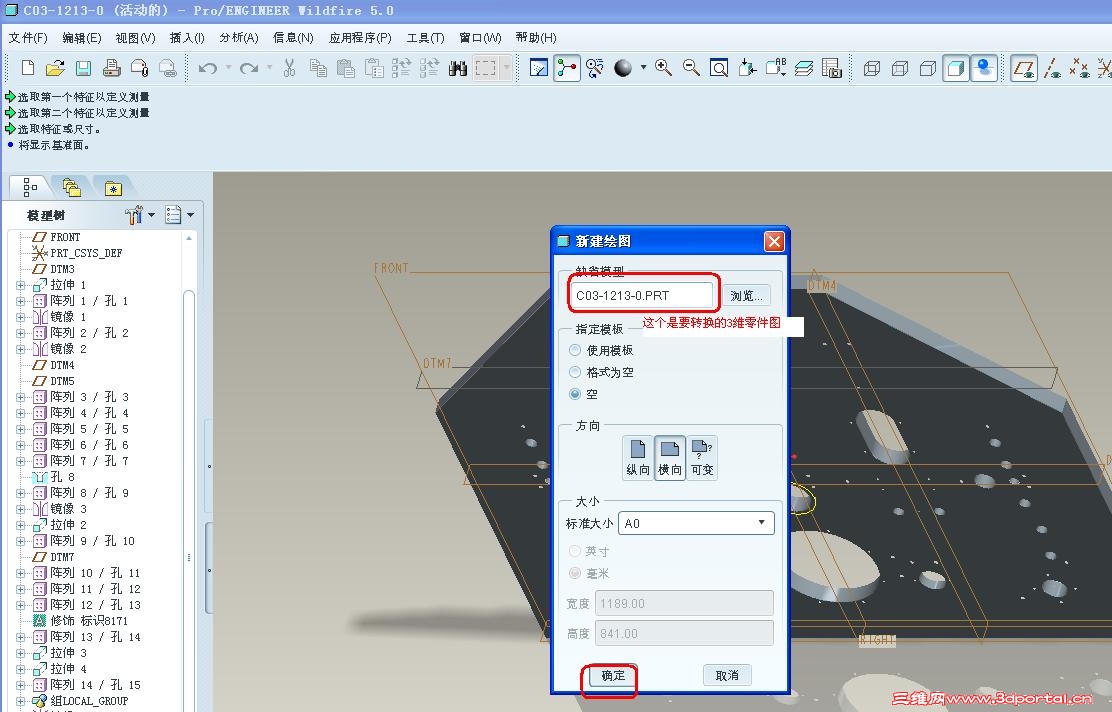Toggle datum axes display
1112x712 pixels.
1052,68
